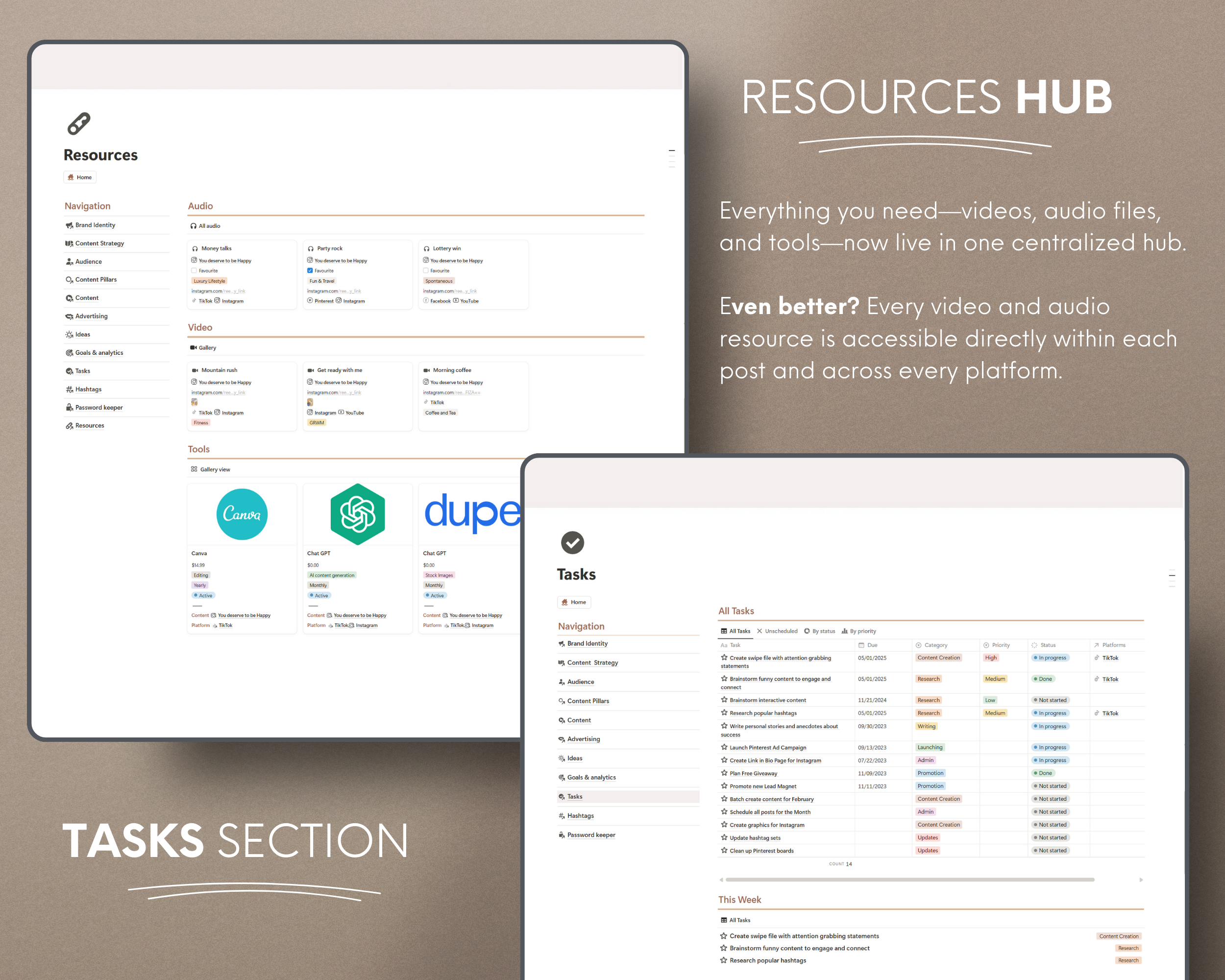The width and height of the screenshot is (1225, 980).
Task: Click star icon beside Plan Free Giveaway
Action: 724,773
